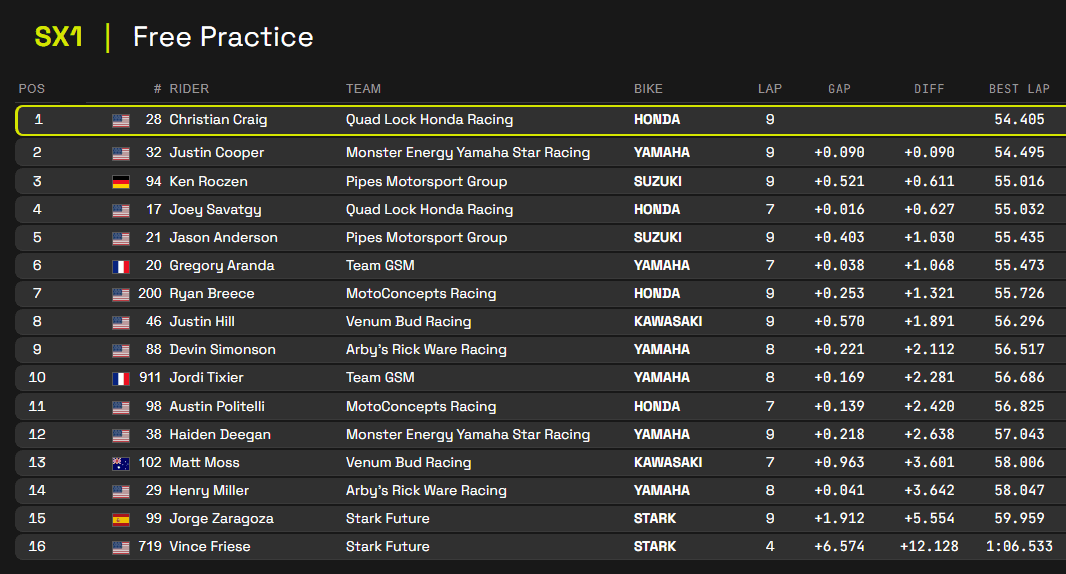This screenshot has height=574, width=1066.
Task: Click the US flag beside Vince Friese
Action: click(121, 547)
